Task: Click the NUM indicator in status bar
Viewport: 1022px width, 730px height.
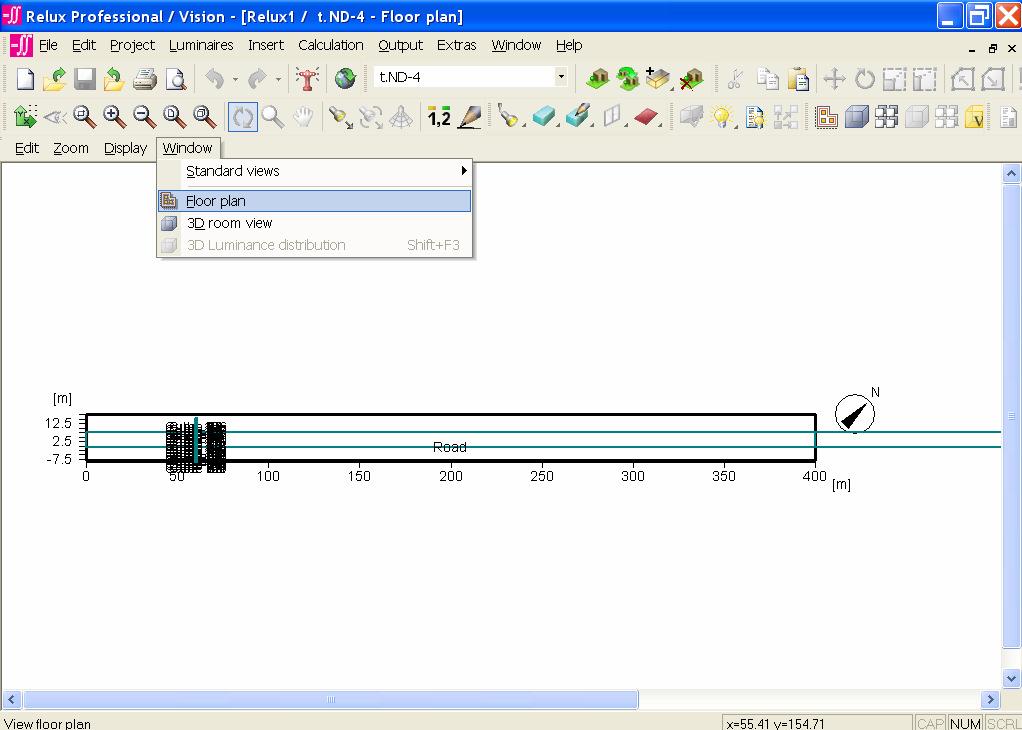Action: click(965, 723)
